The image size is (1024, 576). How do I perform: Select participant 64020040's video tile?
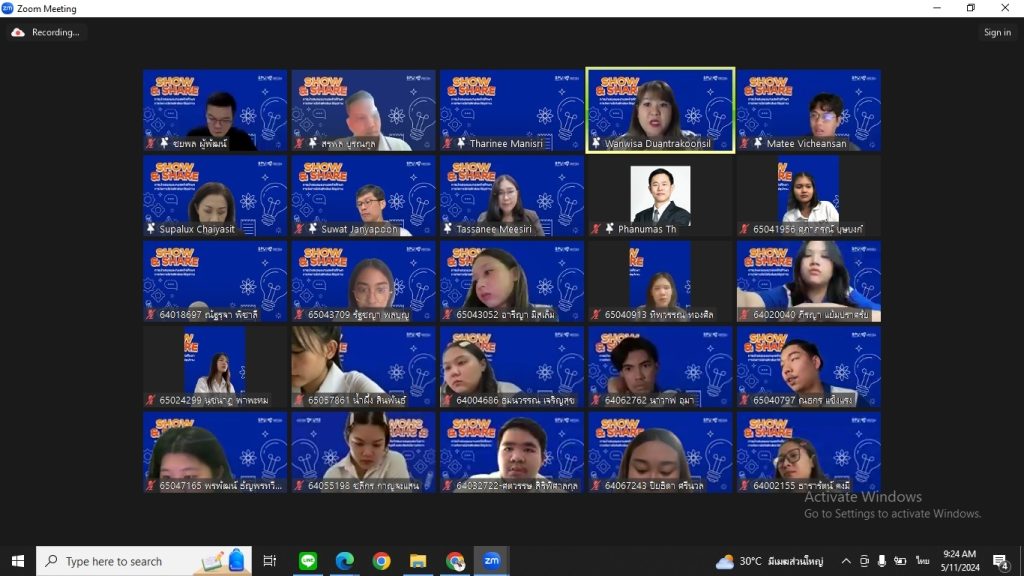tap(808, 281)
